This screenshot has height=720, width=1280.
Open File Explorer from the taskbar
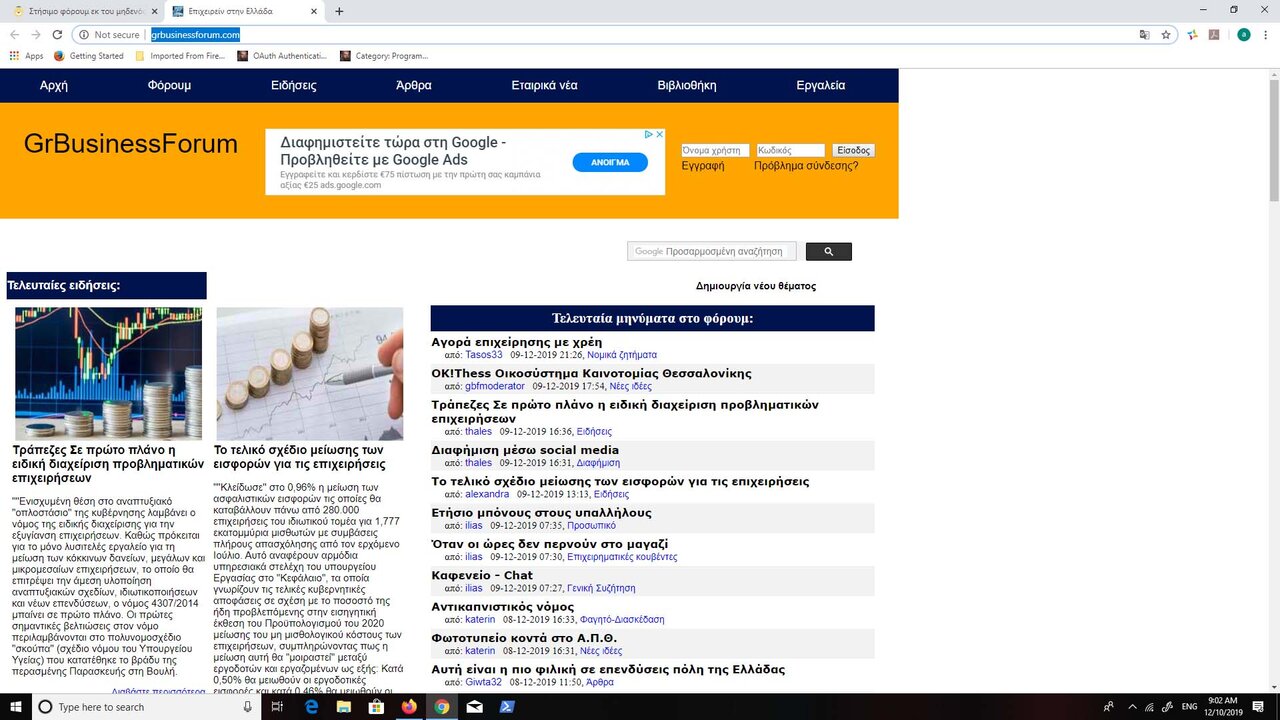coord(344,707)
